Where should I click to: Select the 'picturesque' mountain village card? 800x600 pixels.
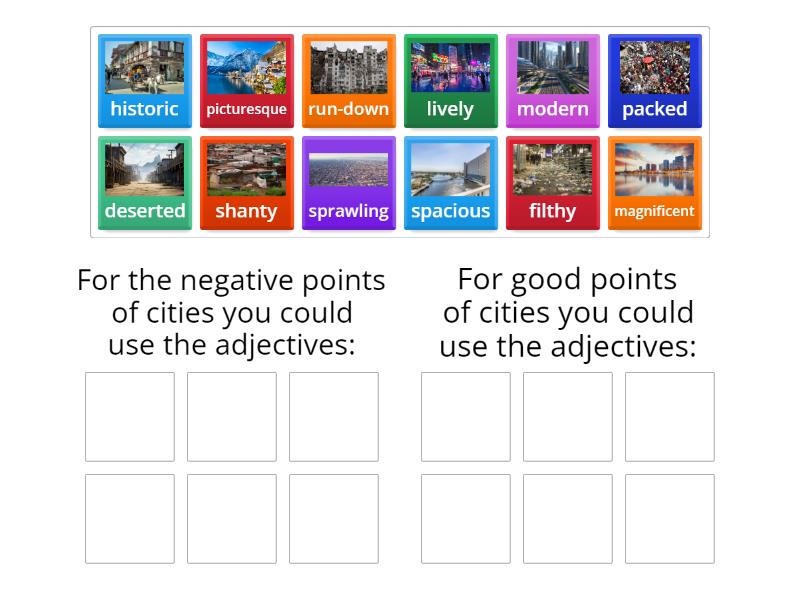click(246, 80)
